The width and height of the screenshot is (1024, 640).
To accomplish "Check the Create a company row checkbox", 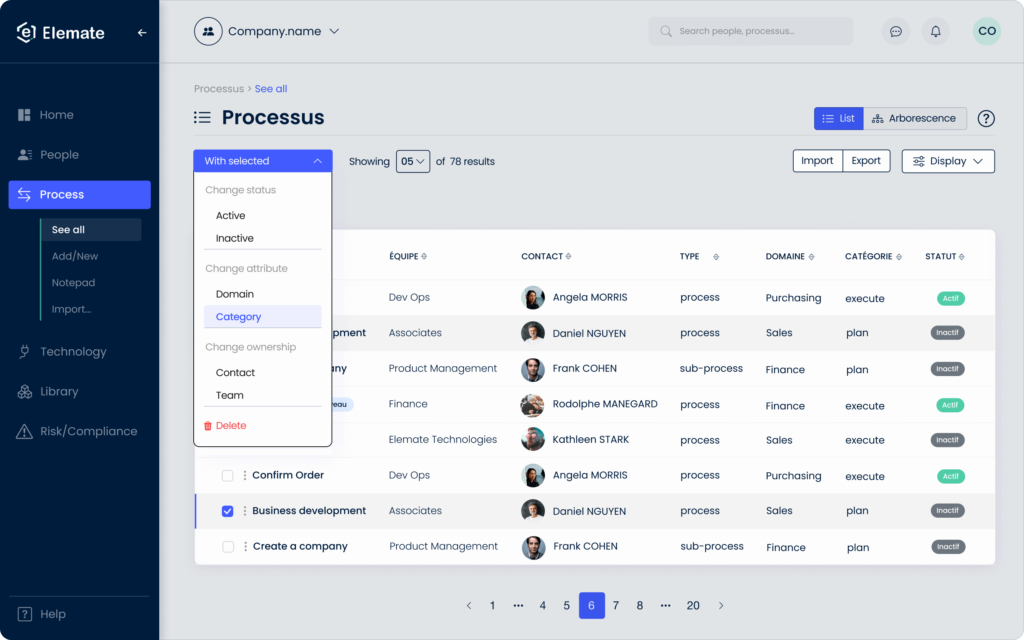I will point(227,546).
